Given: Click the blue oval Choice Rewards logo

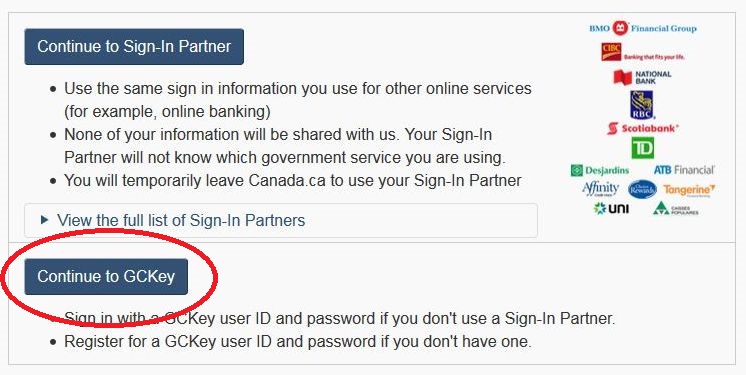Looking at the screenshot, I should pyautogui.click(x=642, y=189).
